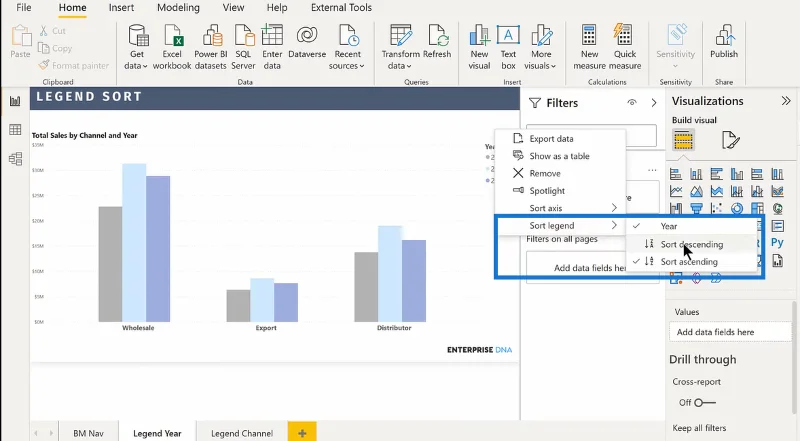This screenshot has width=800, height=441.
Task: Select Year in sort legend submenu
Action: pos(692,226)
